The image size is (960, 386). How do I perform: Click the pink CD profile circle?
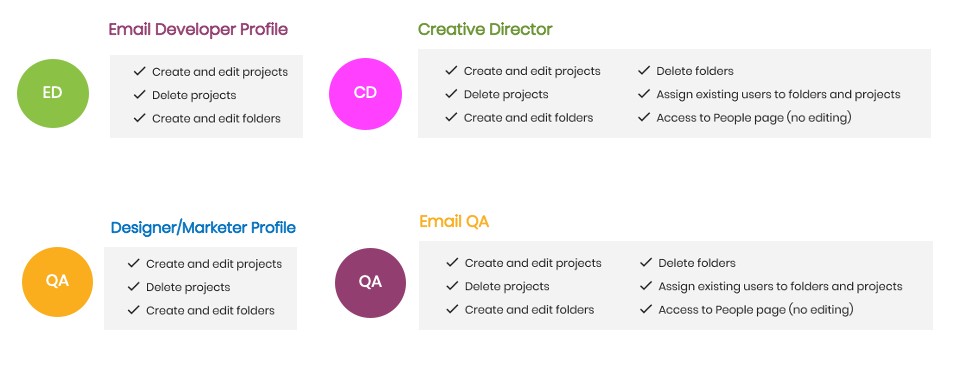[x=366, y=94]
